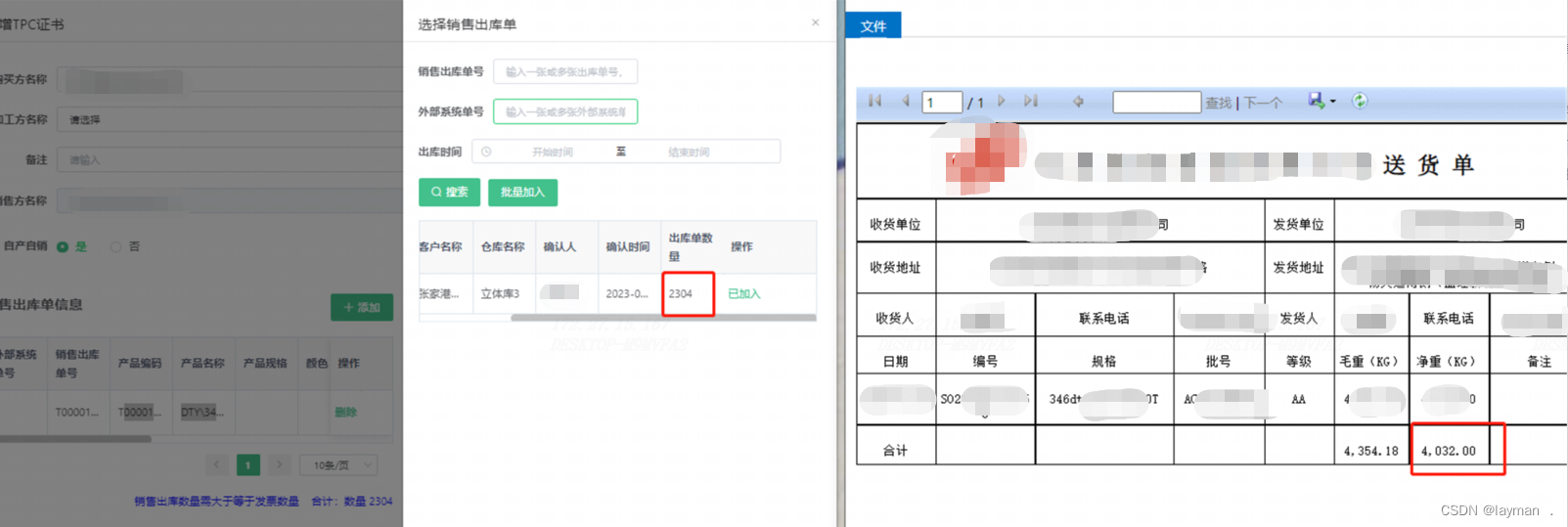This screenshot has height=527, width=1568.
Task: Select 否 radio for 自产自销
Action: pyautogui.click(x=115, y=246)
